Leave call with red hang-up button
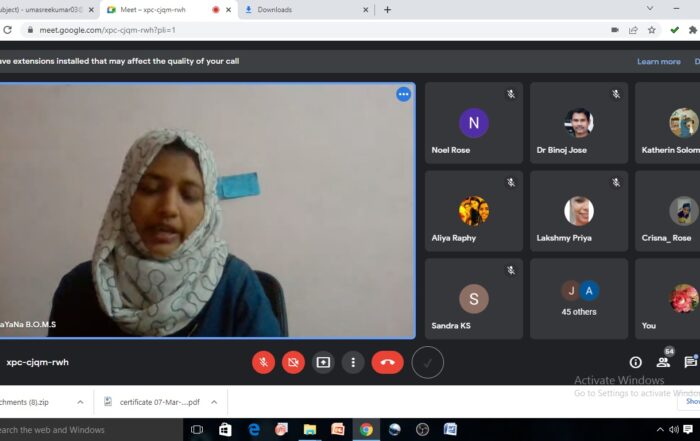Image resolution: width=700 pixels, height=441 pixels. pyautogui.click(x=388, y=362)
